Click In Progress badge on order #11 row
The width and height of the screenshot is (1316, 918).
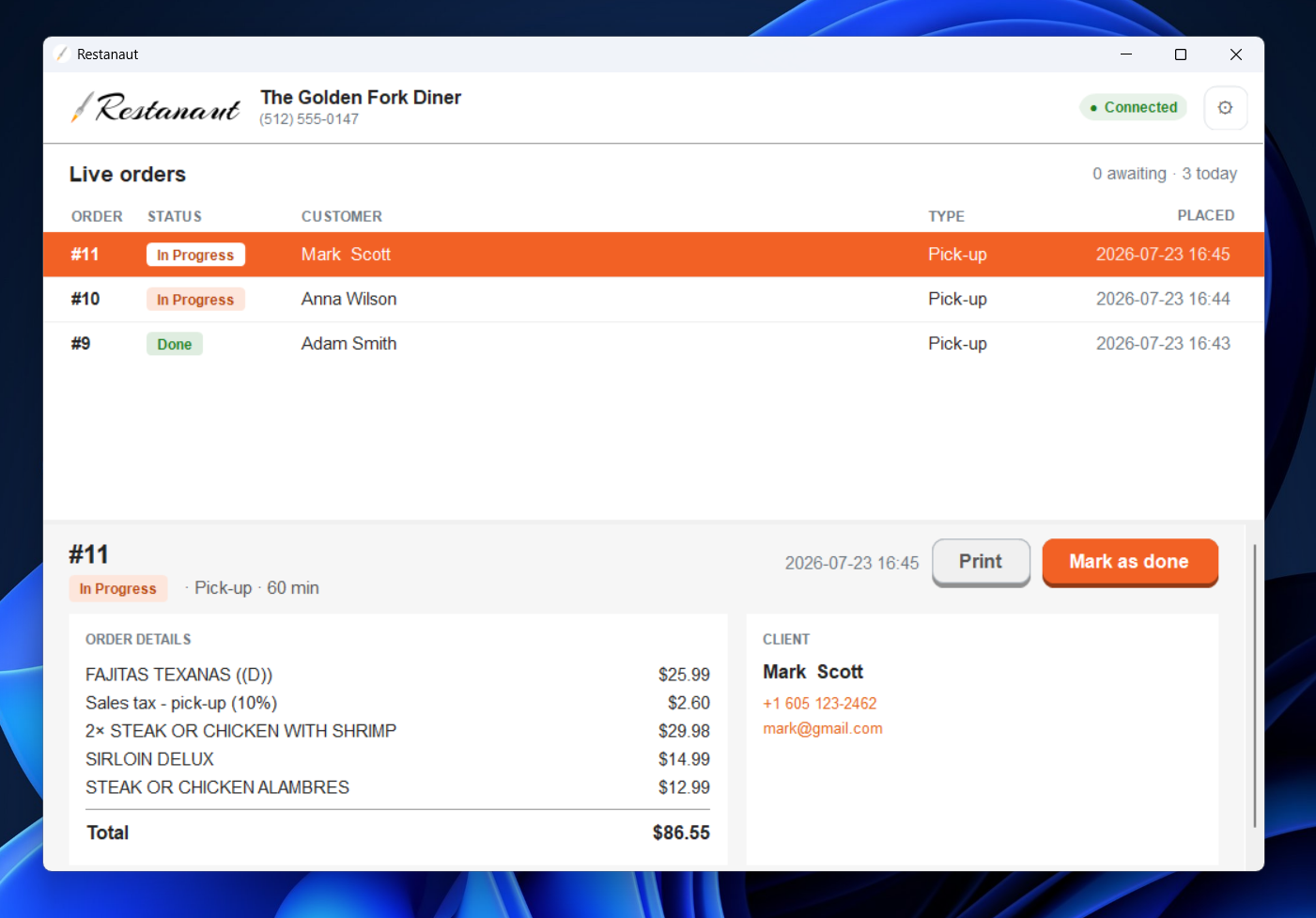195,255
